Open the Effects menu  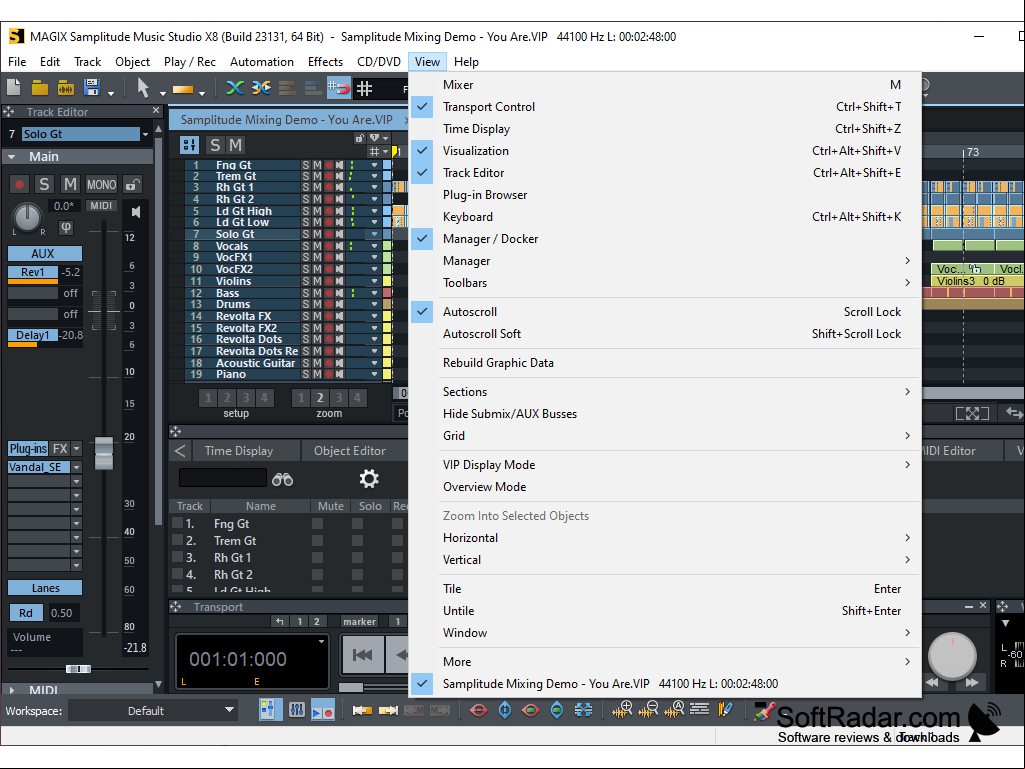click(x=325, y=61)
